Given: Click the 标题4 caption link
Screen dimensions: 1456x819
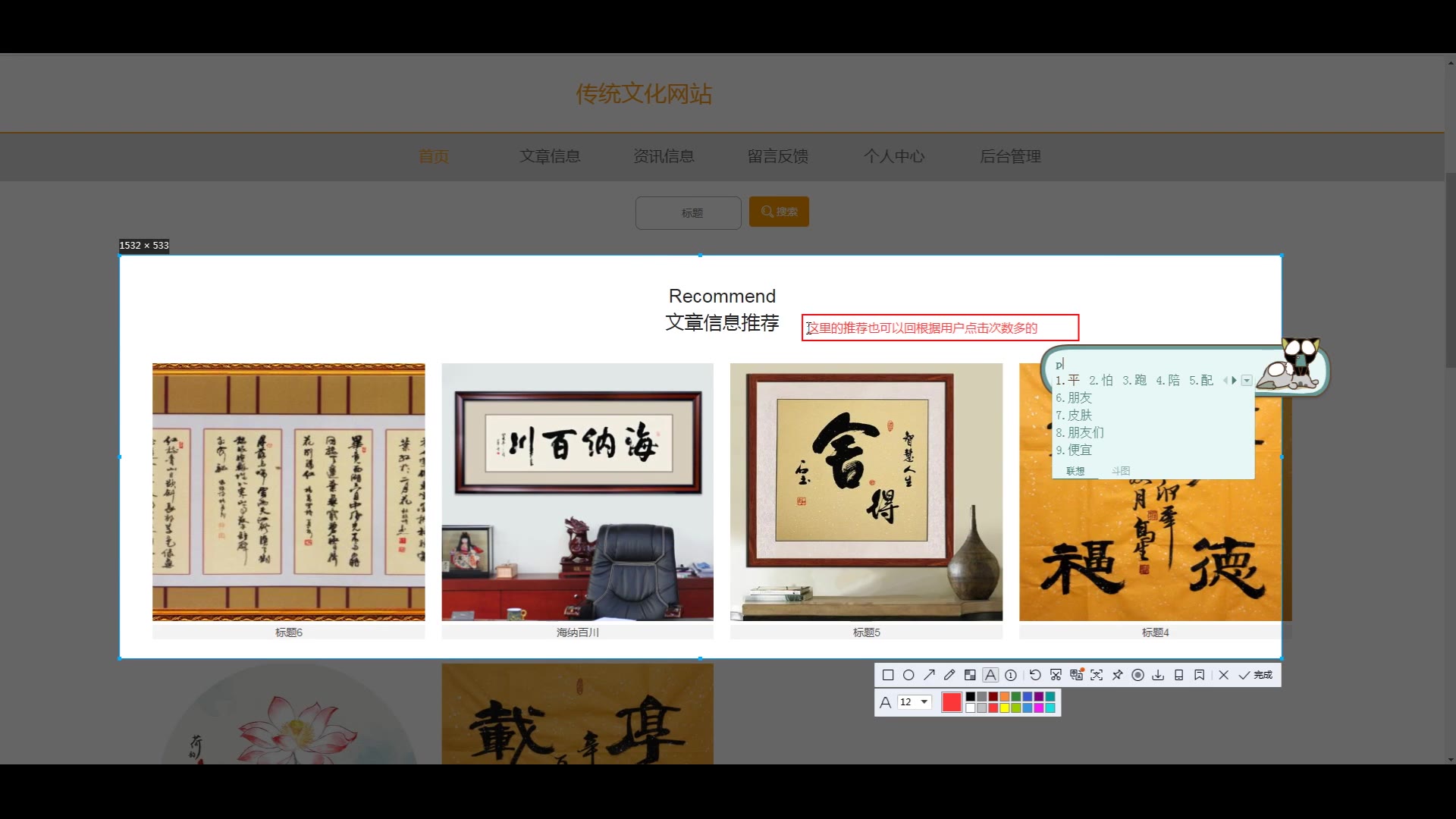Looking at the screenshot, I should click(x=1155, y=632).
